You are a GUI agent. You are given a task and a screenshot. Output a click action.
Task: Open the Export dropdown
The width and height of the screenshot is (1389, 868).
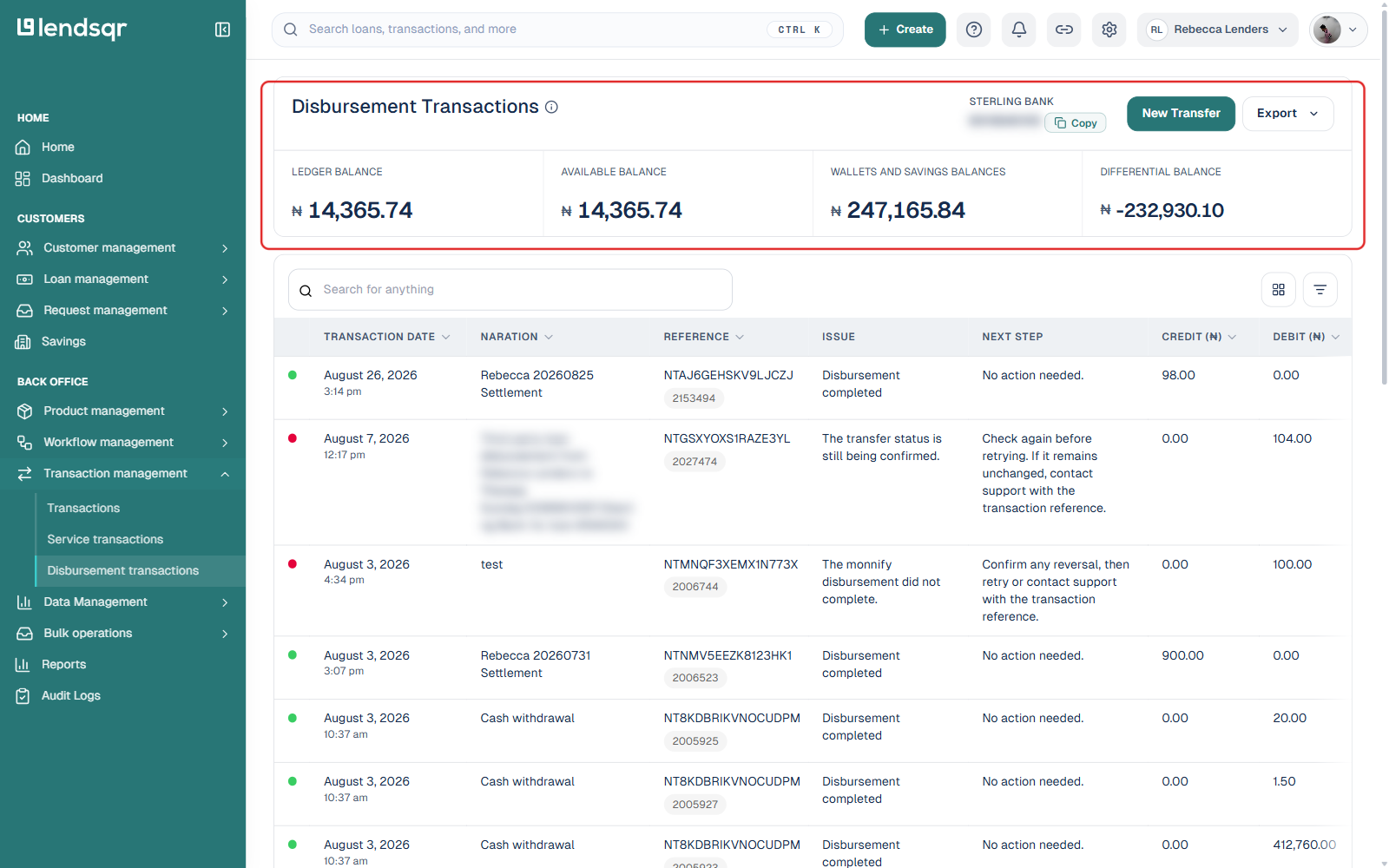click(1287, 114)
